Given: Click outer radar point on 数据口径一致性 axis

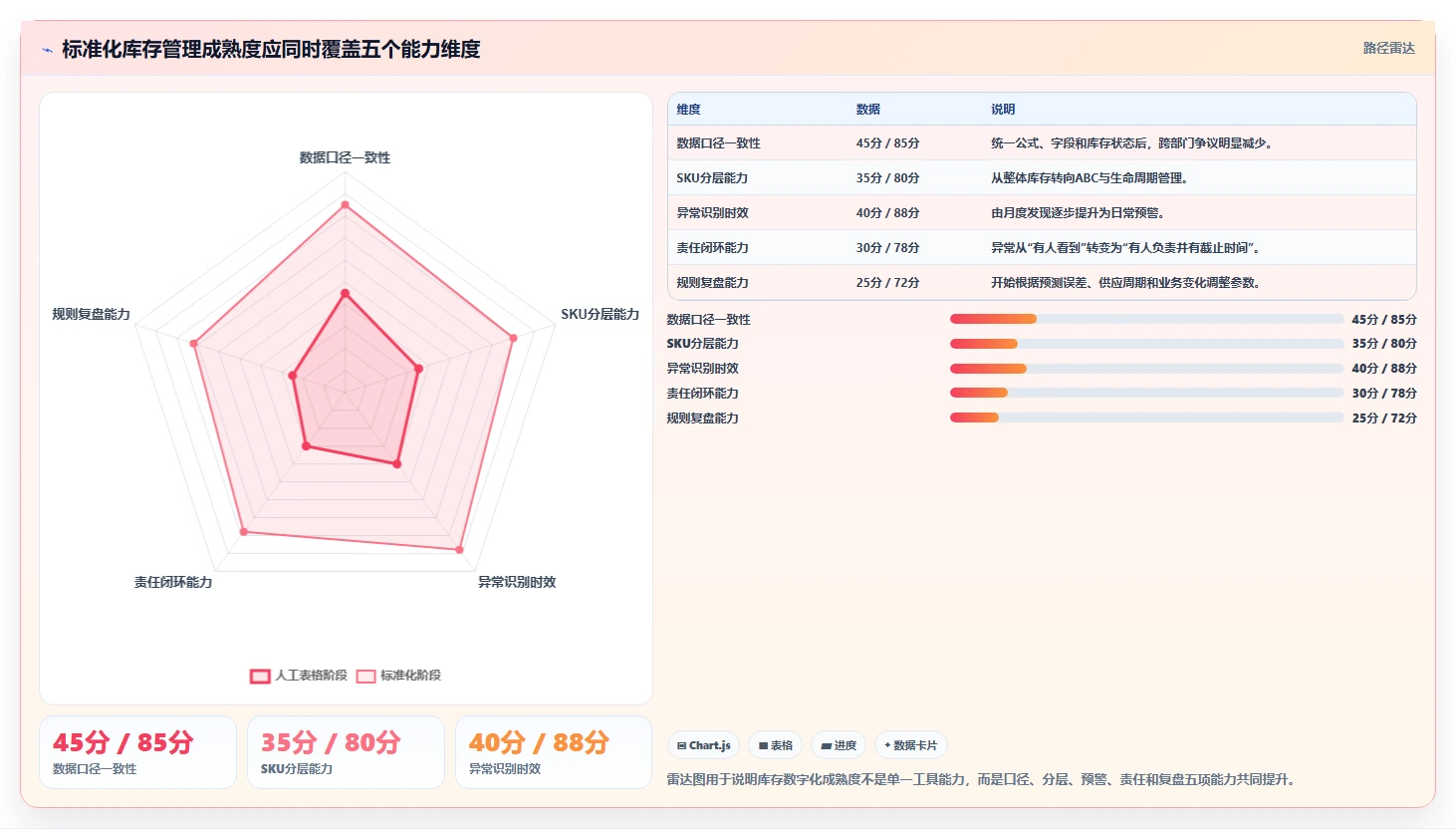Looking at the screenshot, I should (346, 204).
